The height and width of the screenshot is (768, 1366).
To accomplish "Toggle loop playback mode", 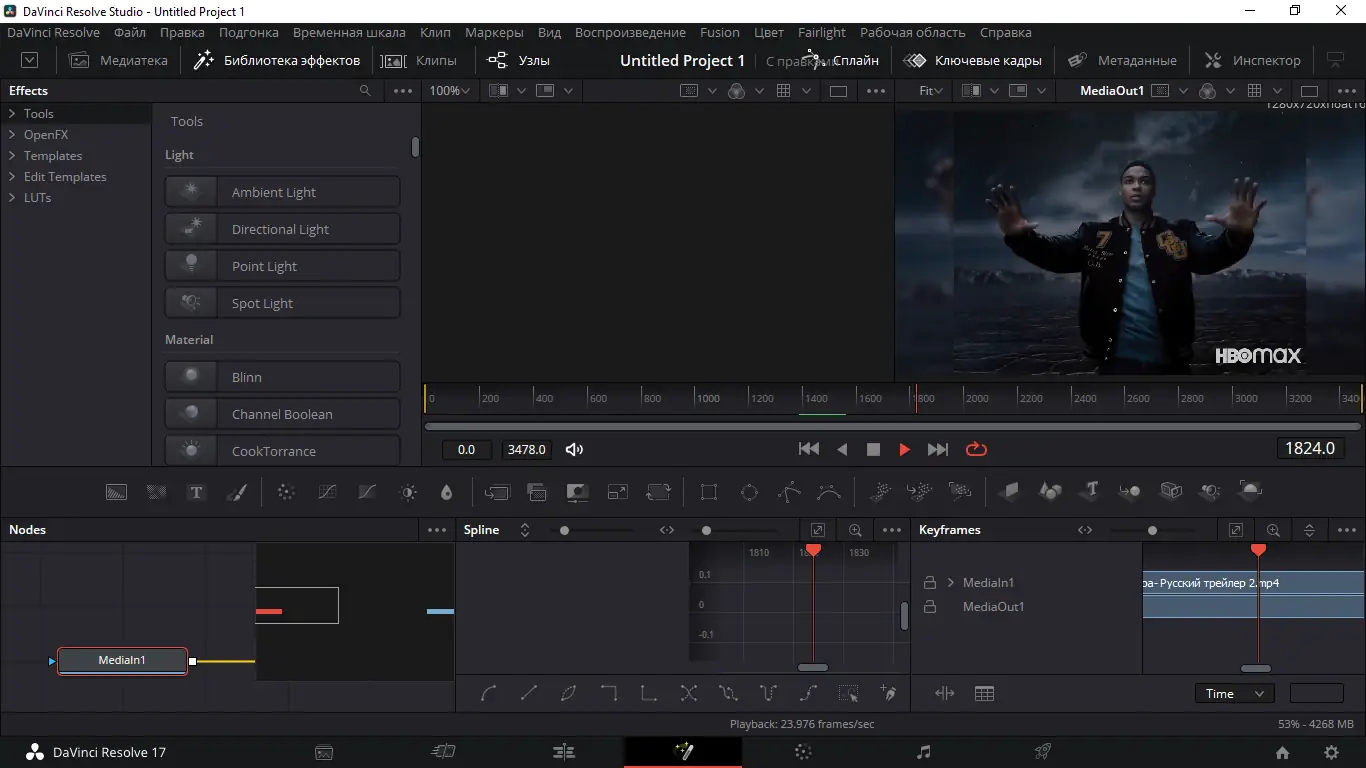I will point(976,450).
